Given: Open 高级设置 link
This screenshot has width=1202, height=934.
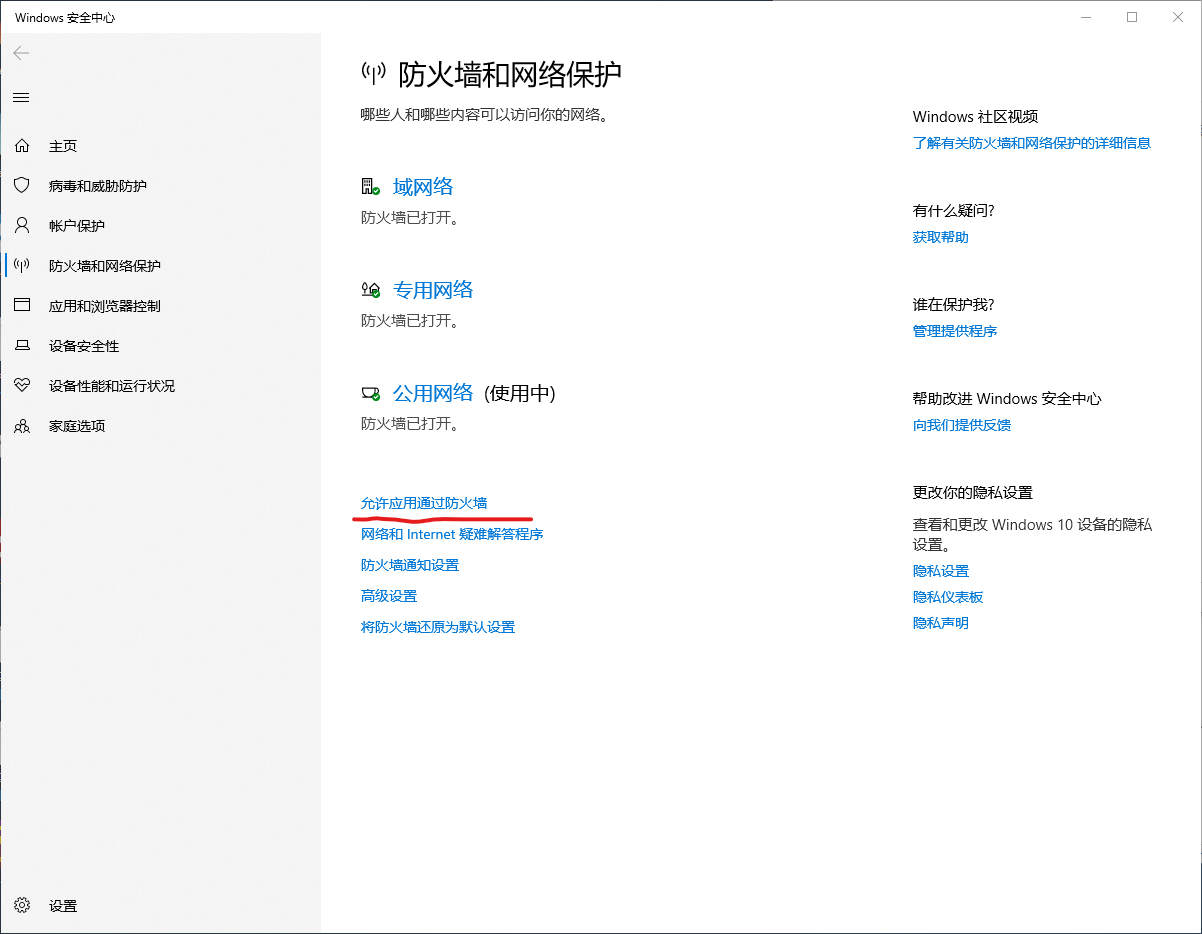Looking at the screenshot, I should coord(389,596).
